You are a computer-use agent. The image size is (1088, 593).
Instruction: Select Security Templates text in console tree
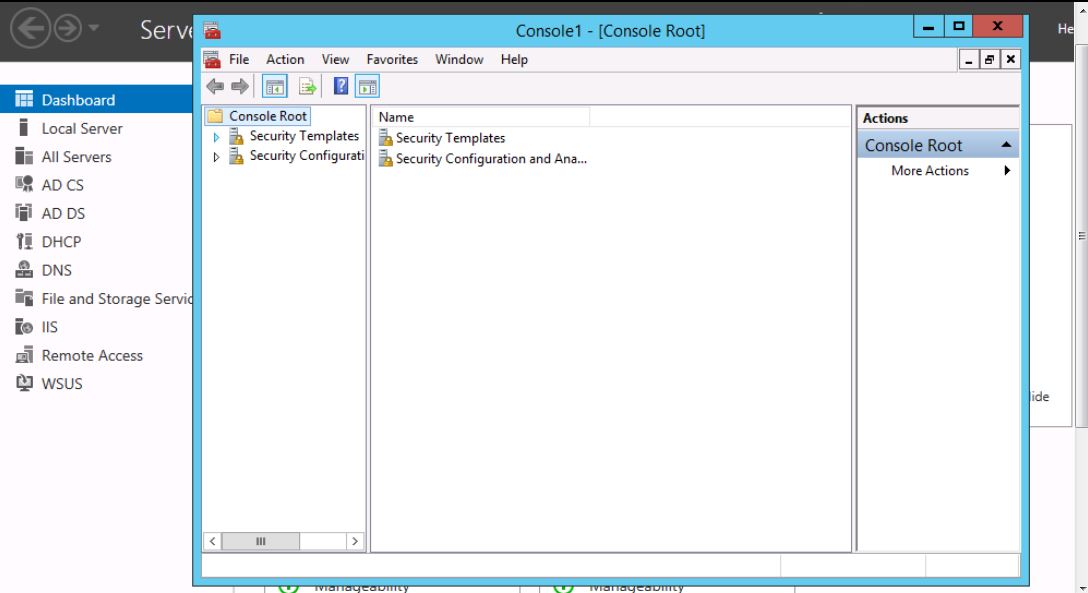(x=304, y=136)
